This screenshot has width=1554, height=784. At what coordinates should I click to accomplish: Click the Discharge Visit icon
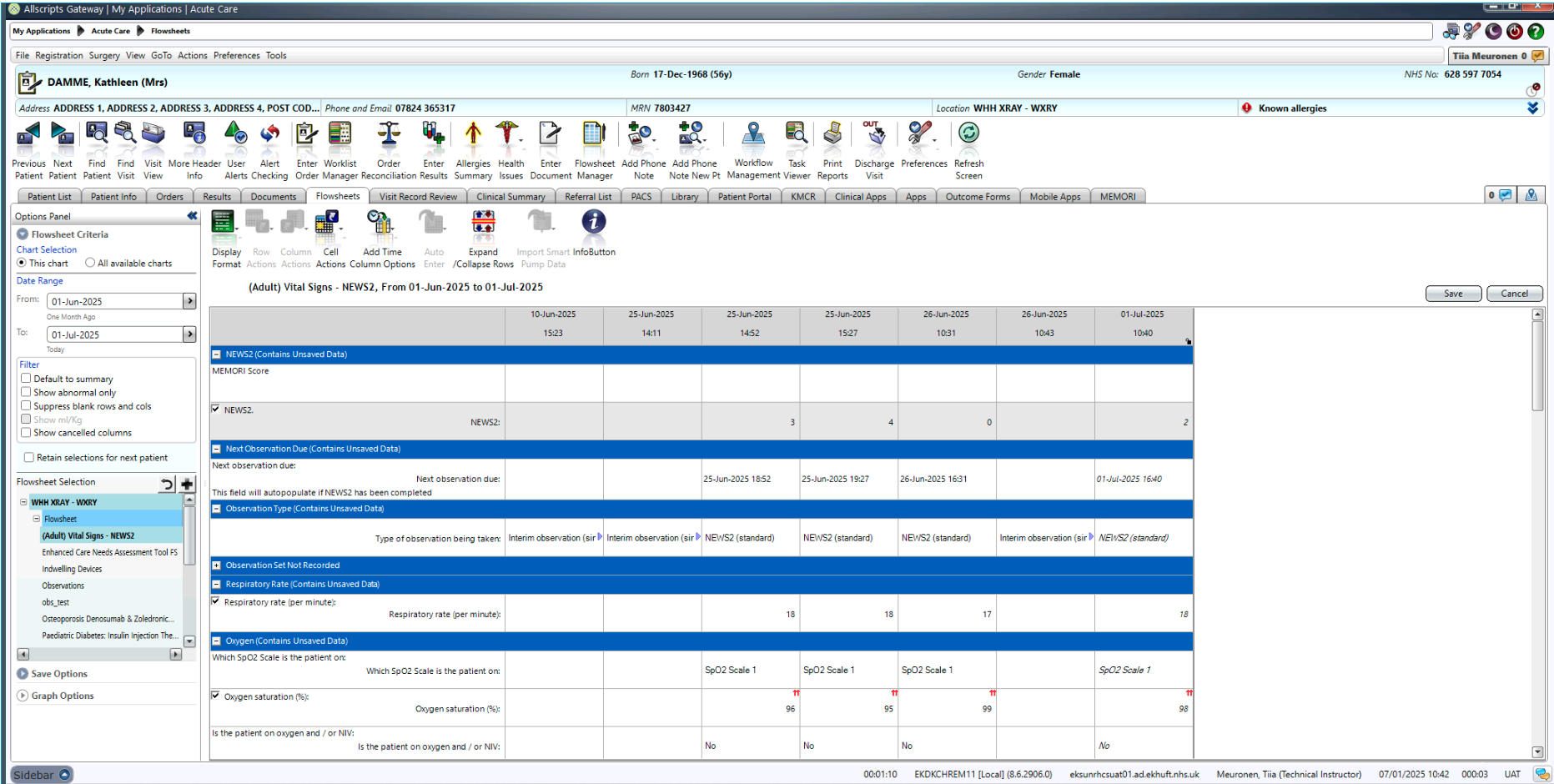coord(874,134)
